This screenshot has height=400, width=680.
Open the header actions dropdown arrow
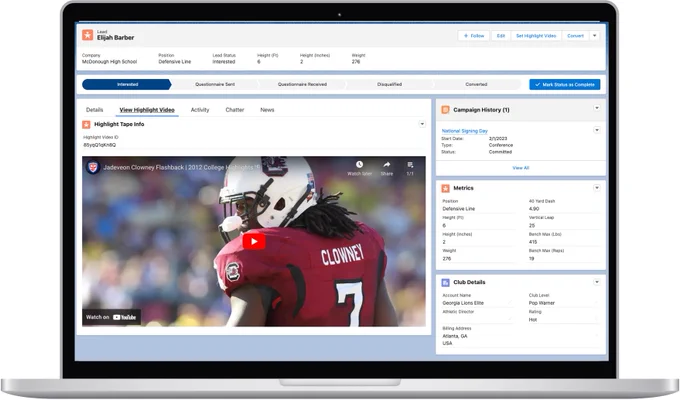point(595,36)
